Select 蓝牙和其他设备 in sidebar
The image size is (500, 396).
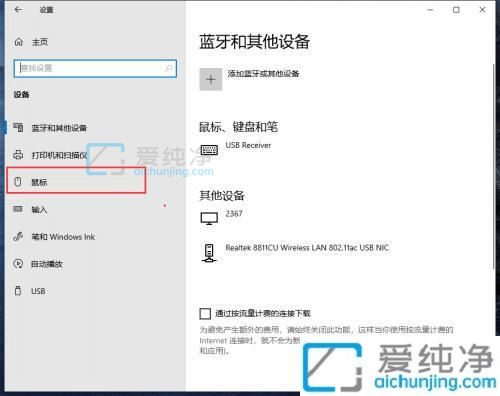[59, 128]
